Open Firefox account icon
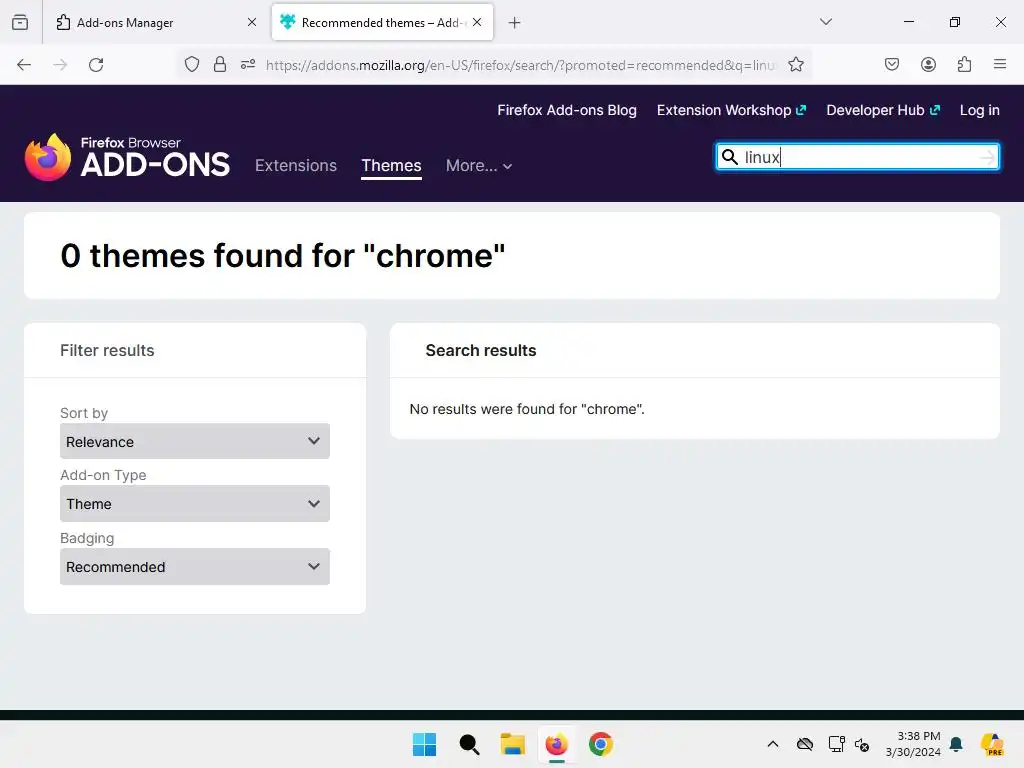Screen dimensions: 1024x768 tap(928, 64)
